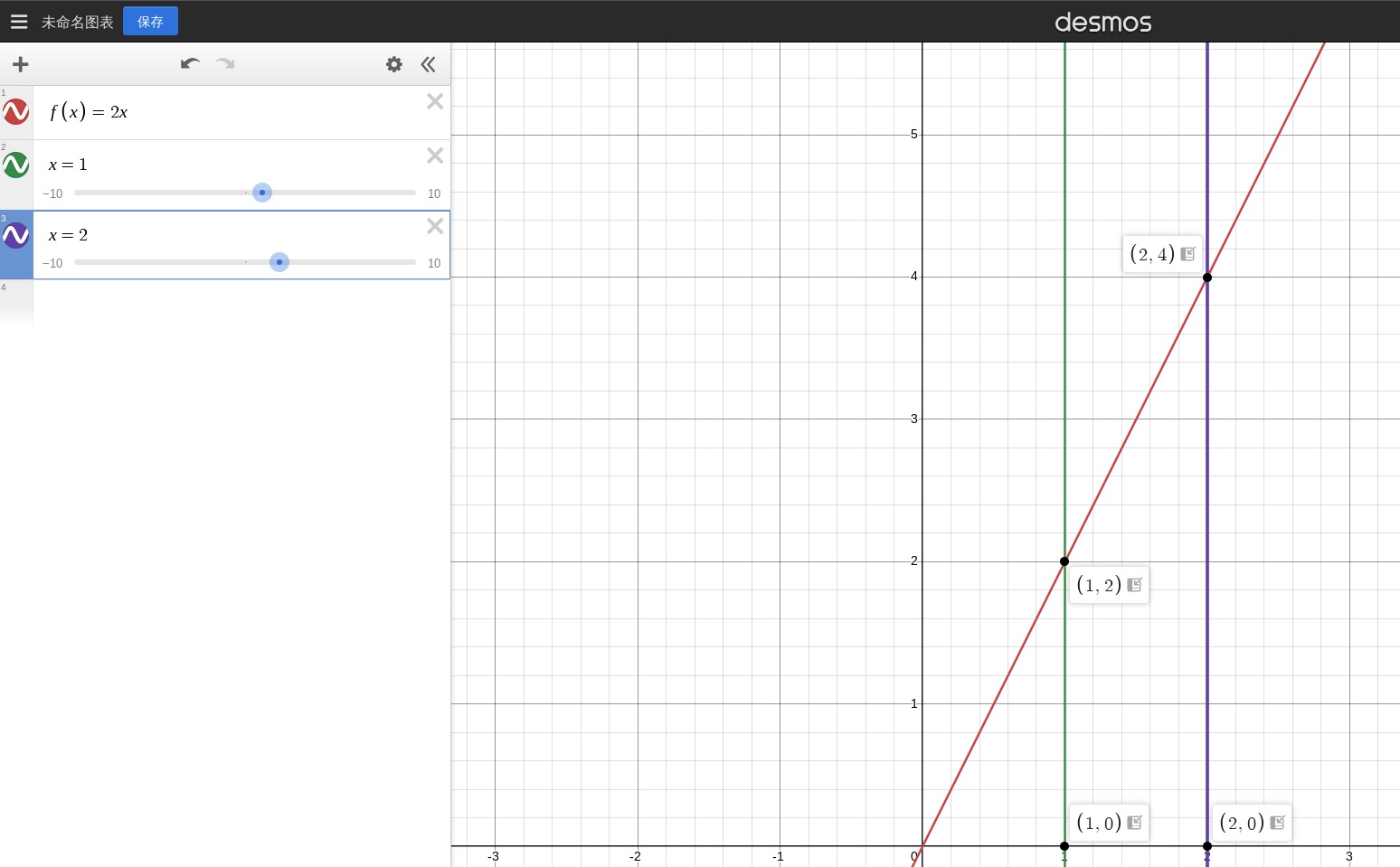
Task: Open the hamburger menu
Action: tap(19, 22)
